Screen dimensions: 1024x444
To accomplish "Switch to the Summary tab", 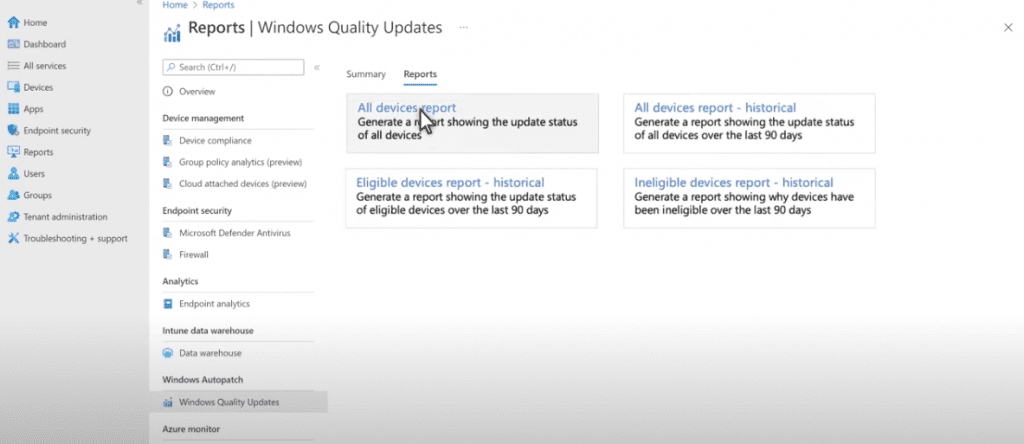I will click(366, 74).
